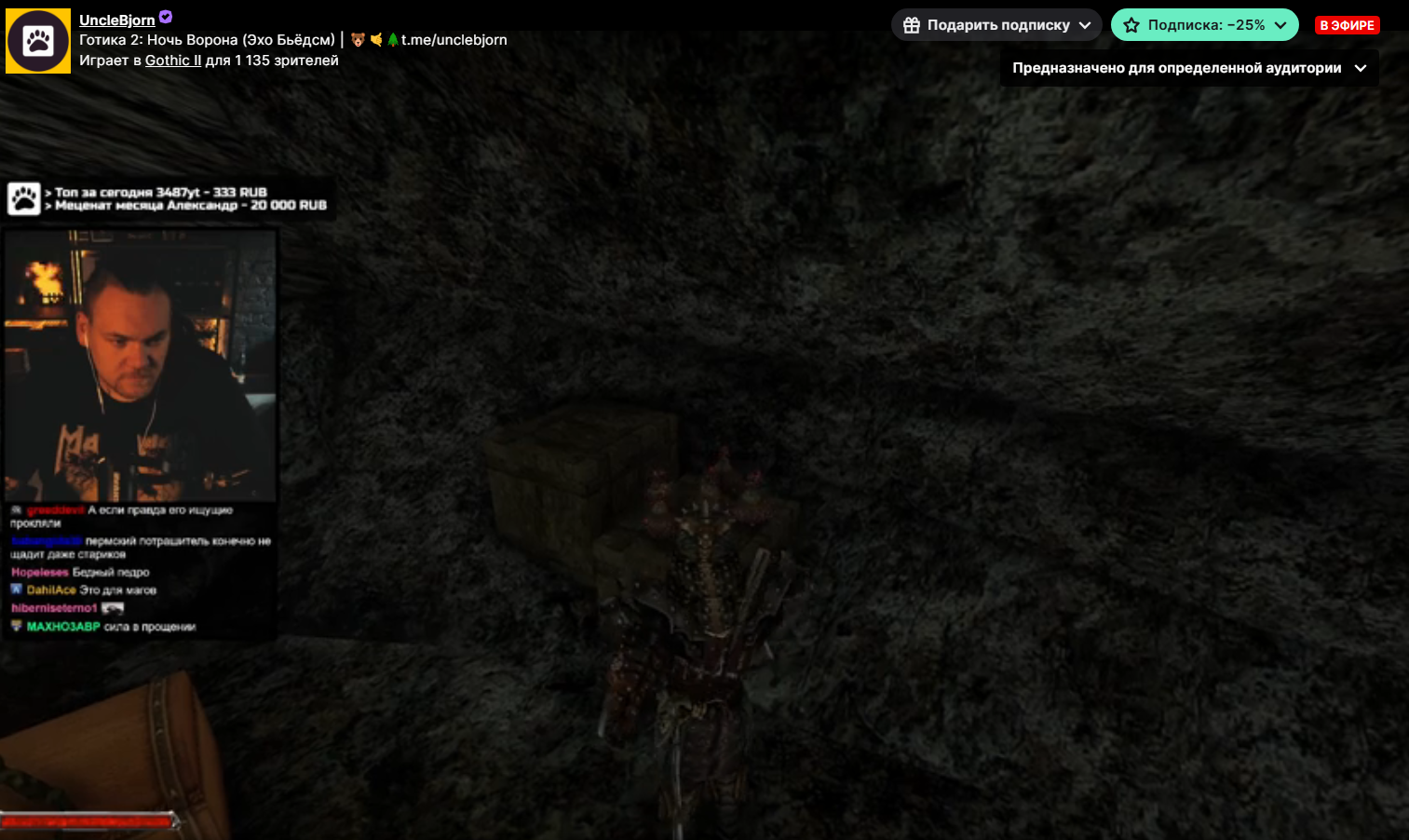Click the gift icon on Подарить подписку
Image resolution: width=1409 pixels, height=840 pixels.
point(912,25)
